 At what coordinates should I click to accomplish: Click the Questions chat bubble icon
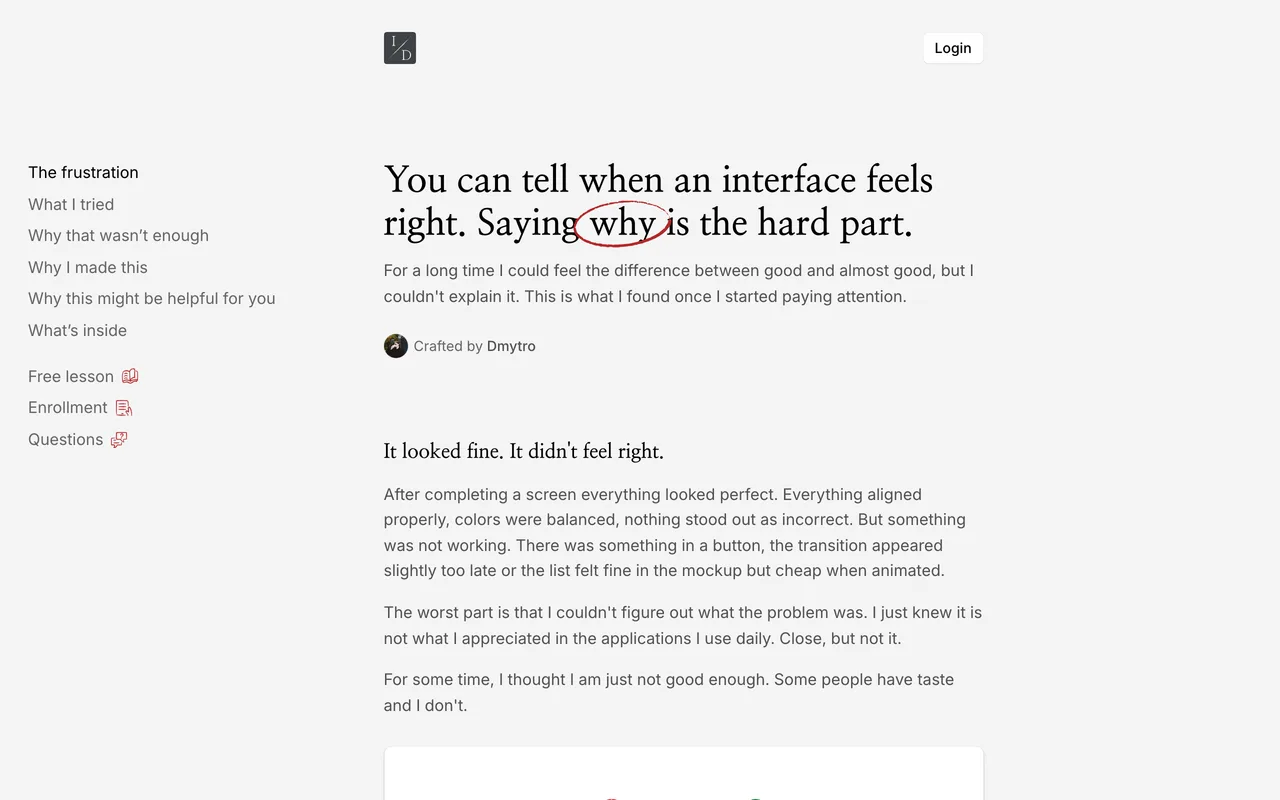click(119, 440)
